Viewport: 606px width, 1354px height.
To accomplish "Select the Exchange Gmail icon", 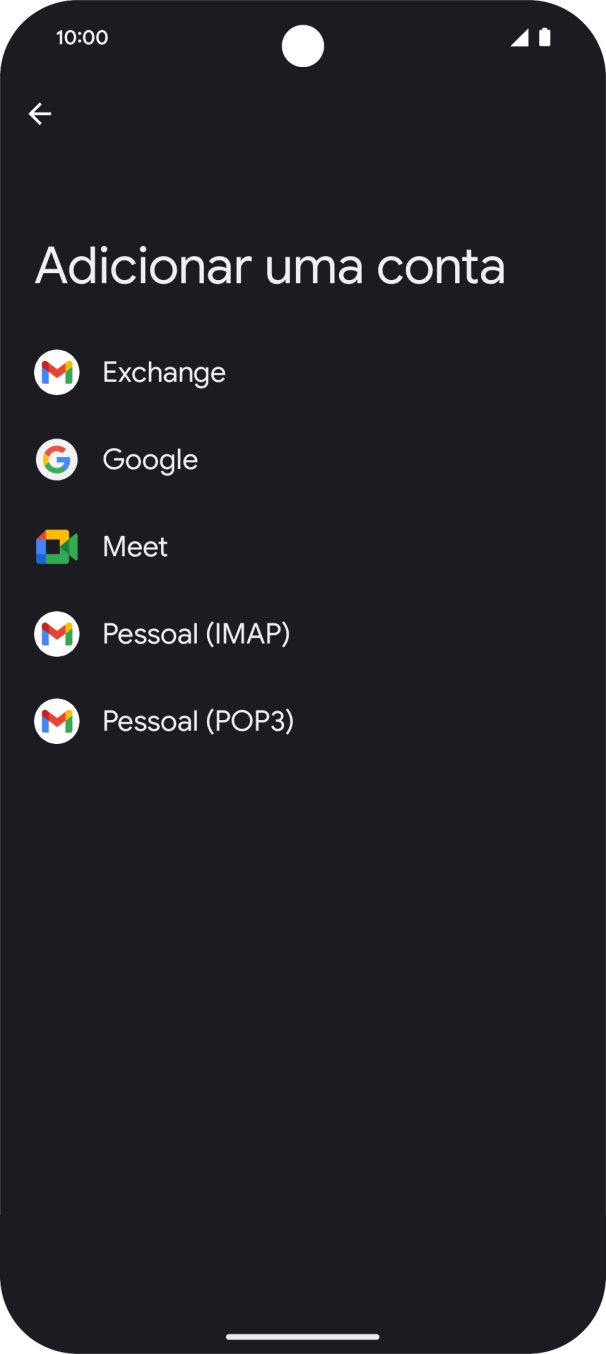I will tap(56, 371).
